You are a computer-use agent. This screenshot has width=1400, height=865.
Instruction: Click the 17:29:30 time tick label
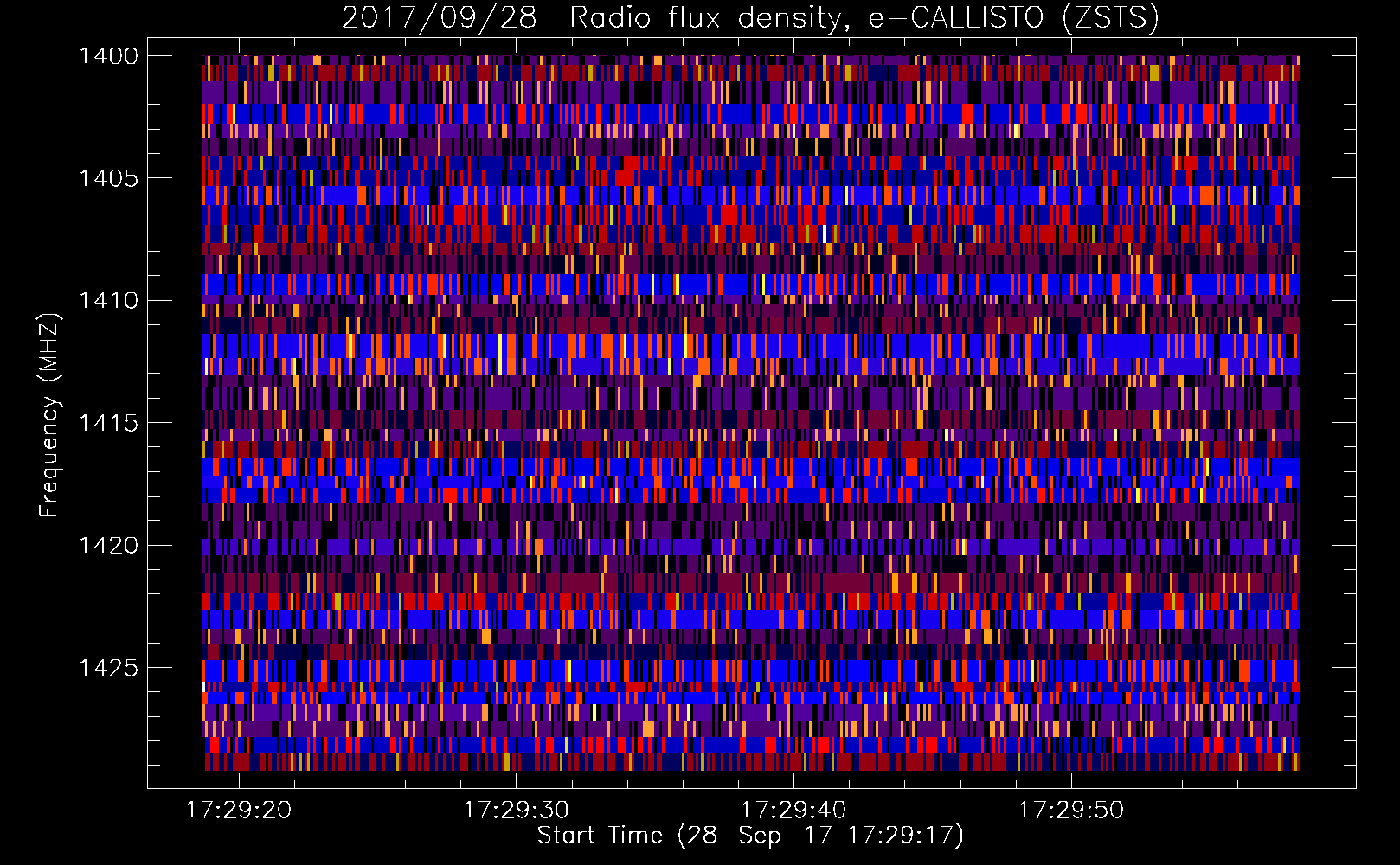click(517, 811)
